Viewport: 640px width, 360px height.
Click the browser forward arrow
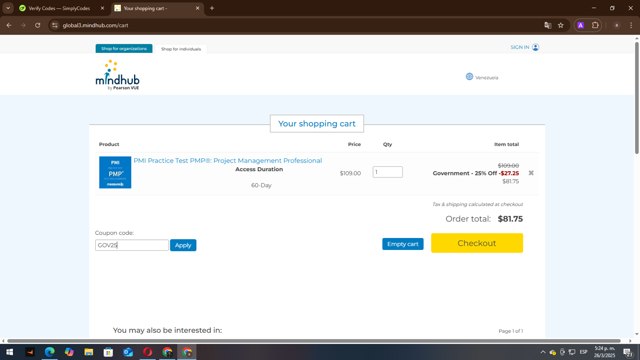pos(23,25)
